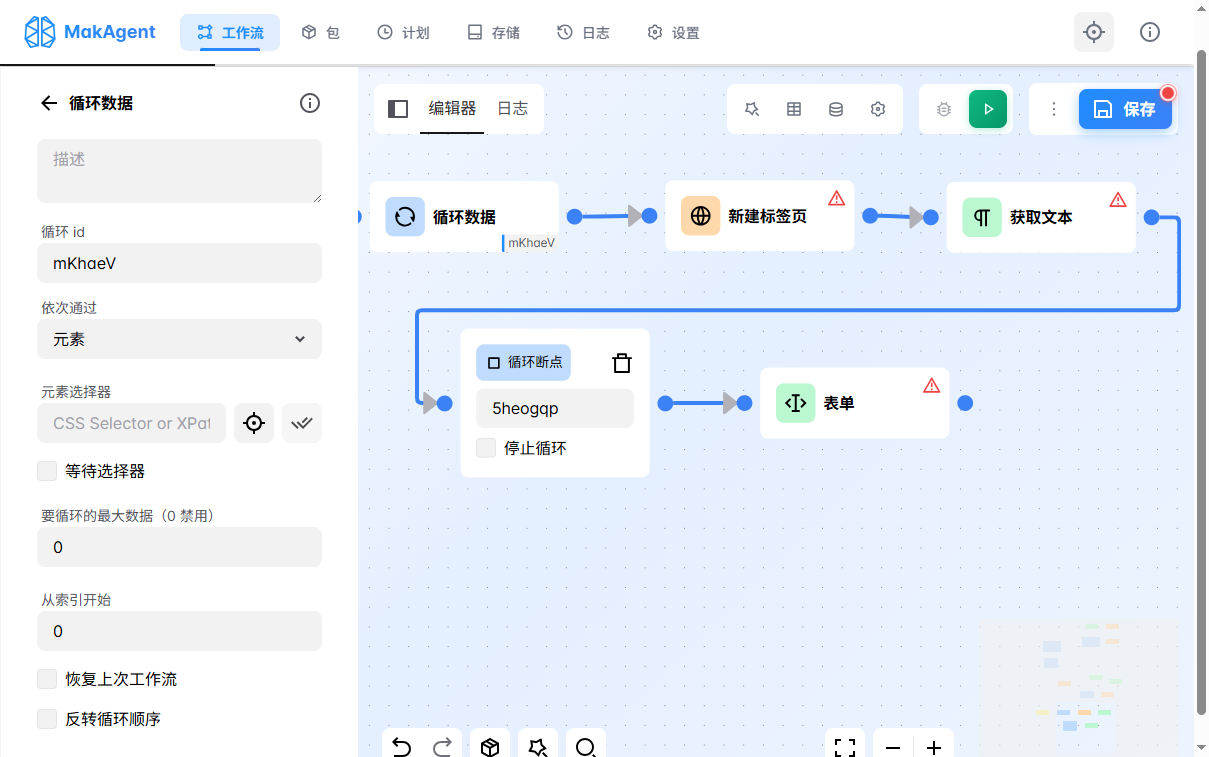This screenshot has width=1209, height=757.
Task: Click the 循环 id input field
Action: 180,263
